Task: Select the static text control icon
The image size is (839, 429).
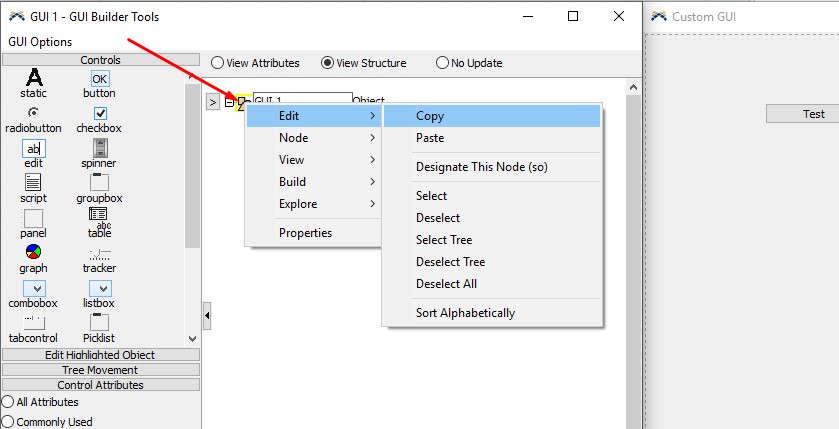Action: [x=34, y=78]
